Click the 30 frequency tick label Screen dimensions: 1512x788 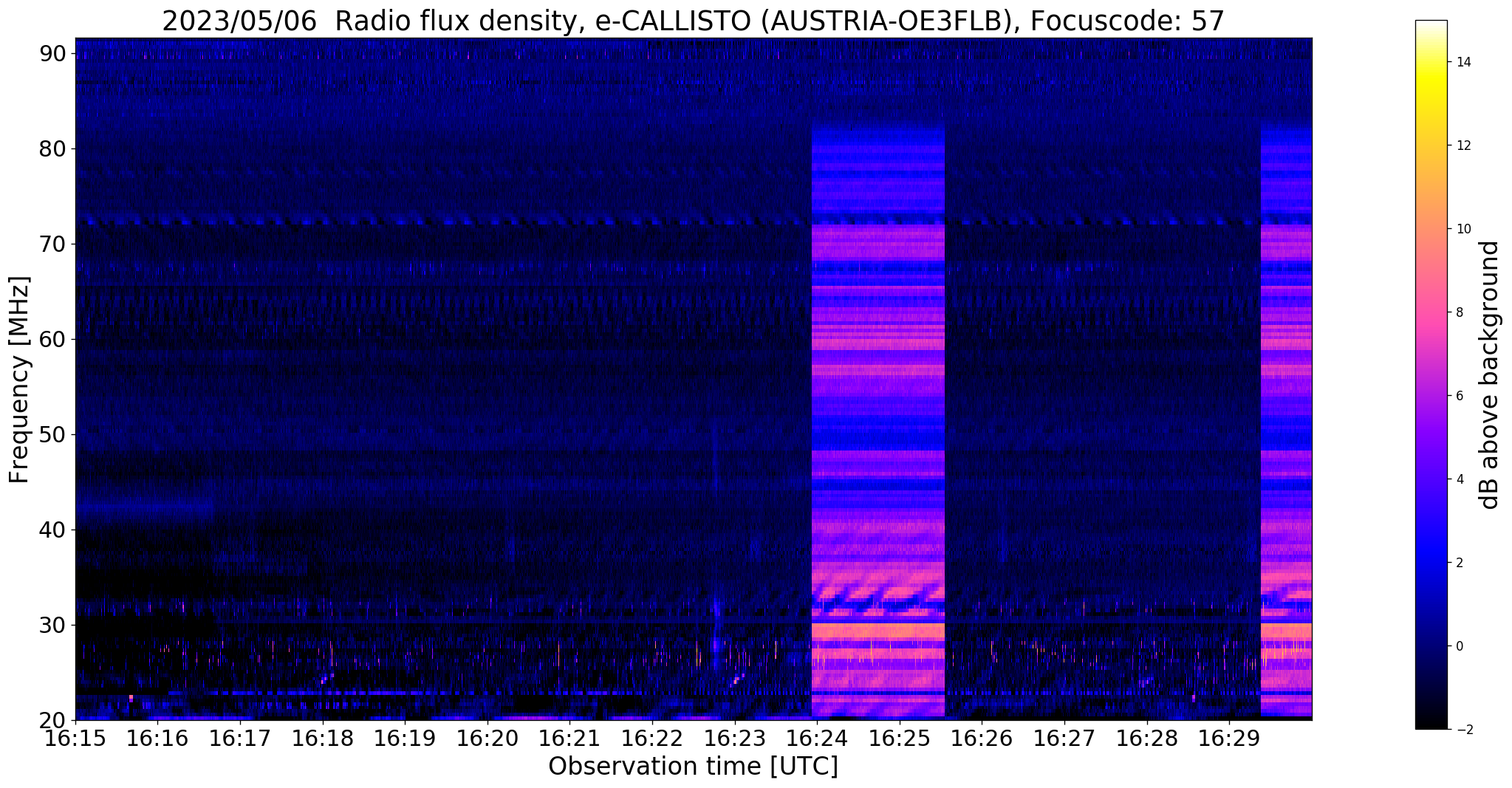point(54,626)
